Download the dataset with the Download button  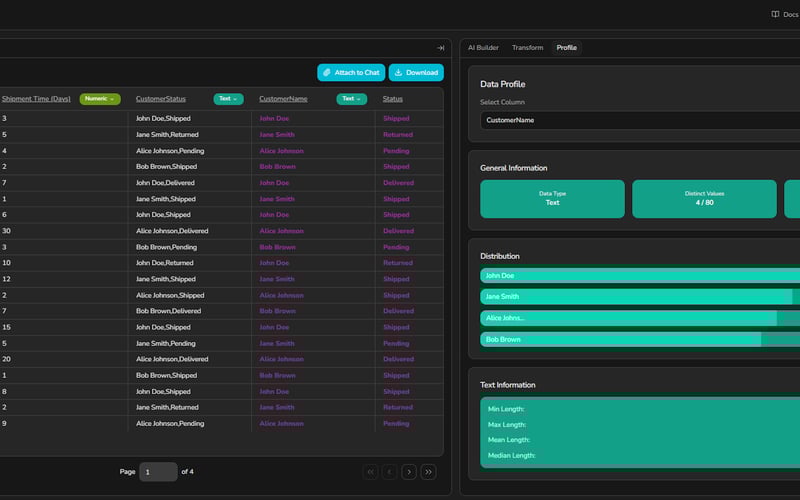point(416,72)
